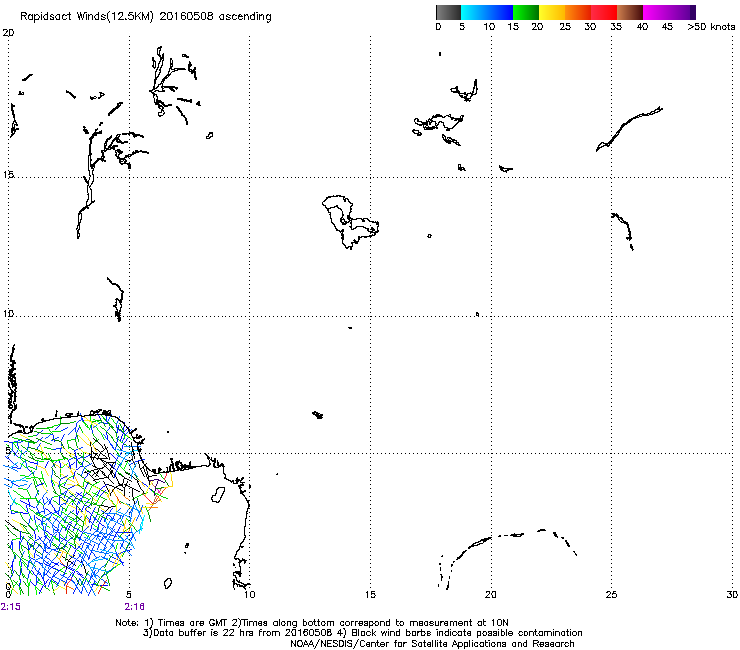Click the title 'Rapidscat Winds(12.5KM) 20160508 ascending'

pyautogui.click(x=146, y=17)
